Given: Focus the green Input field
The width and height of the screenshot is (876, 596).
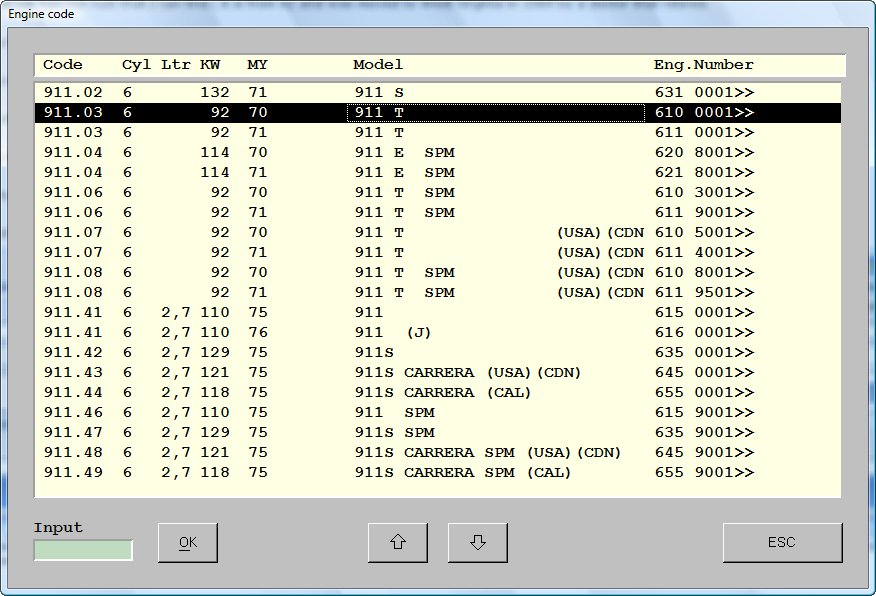Looking at the screenshot, I should point(83,550).
